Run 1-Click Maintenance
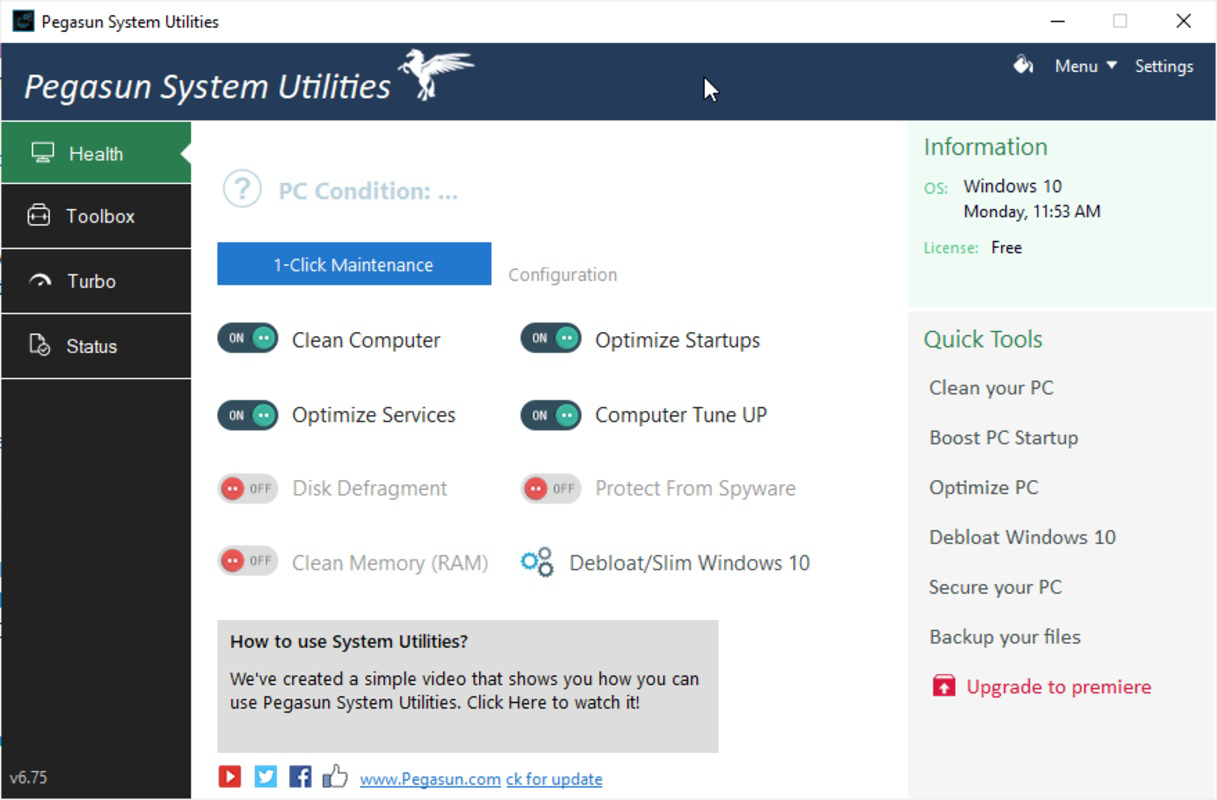 pos(354,264)
